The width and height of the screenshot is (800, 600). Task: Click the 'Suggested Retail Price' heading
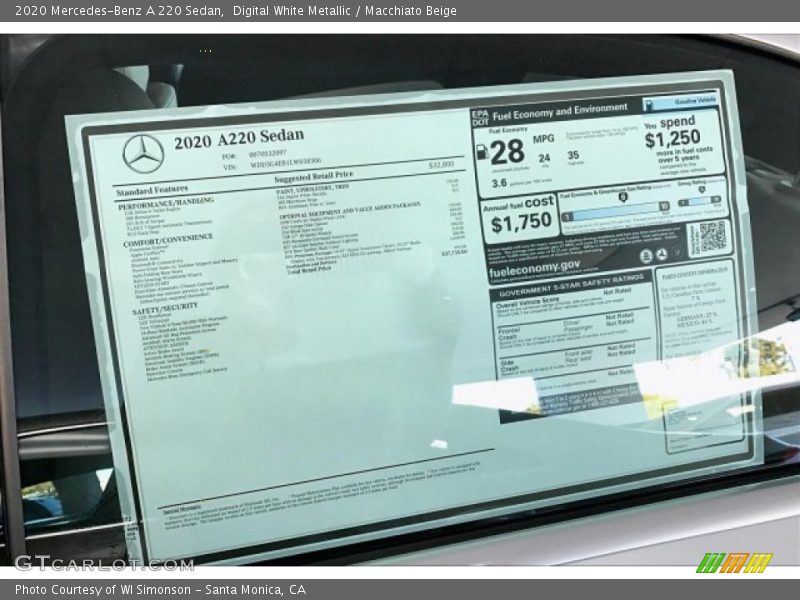(x=314, y=178)
